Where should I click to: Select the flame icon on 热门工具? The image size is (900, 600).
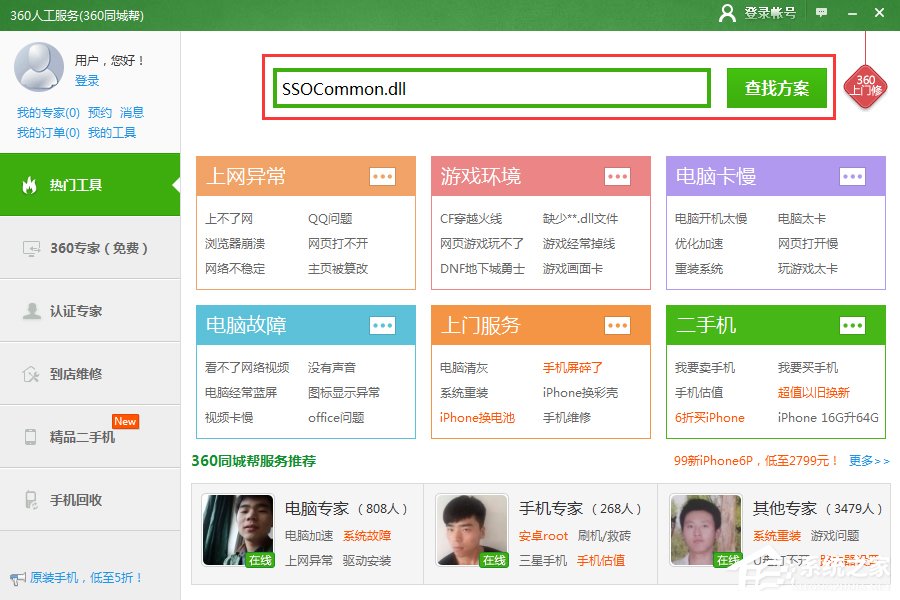[30, 186]
